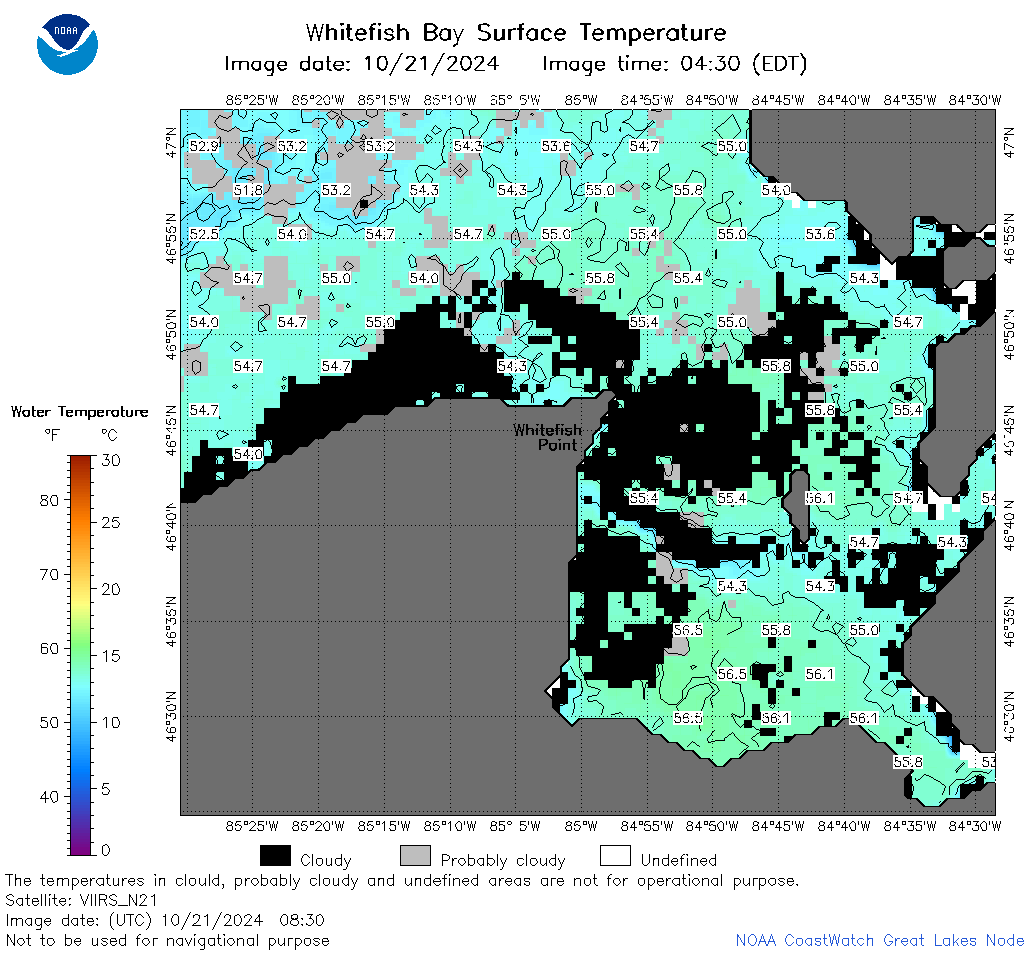Click the Image time 04:30 (EDT) text
The width and height of the screenshot is (1035, 956).
point(675,64)
